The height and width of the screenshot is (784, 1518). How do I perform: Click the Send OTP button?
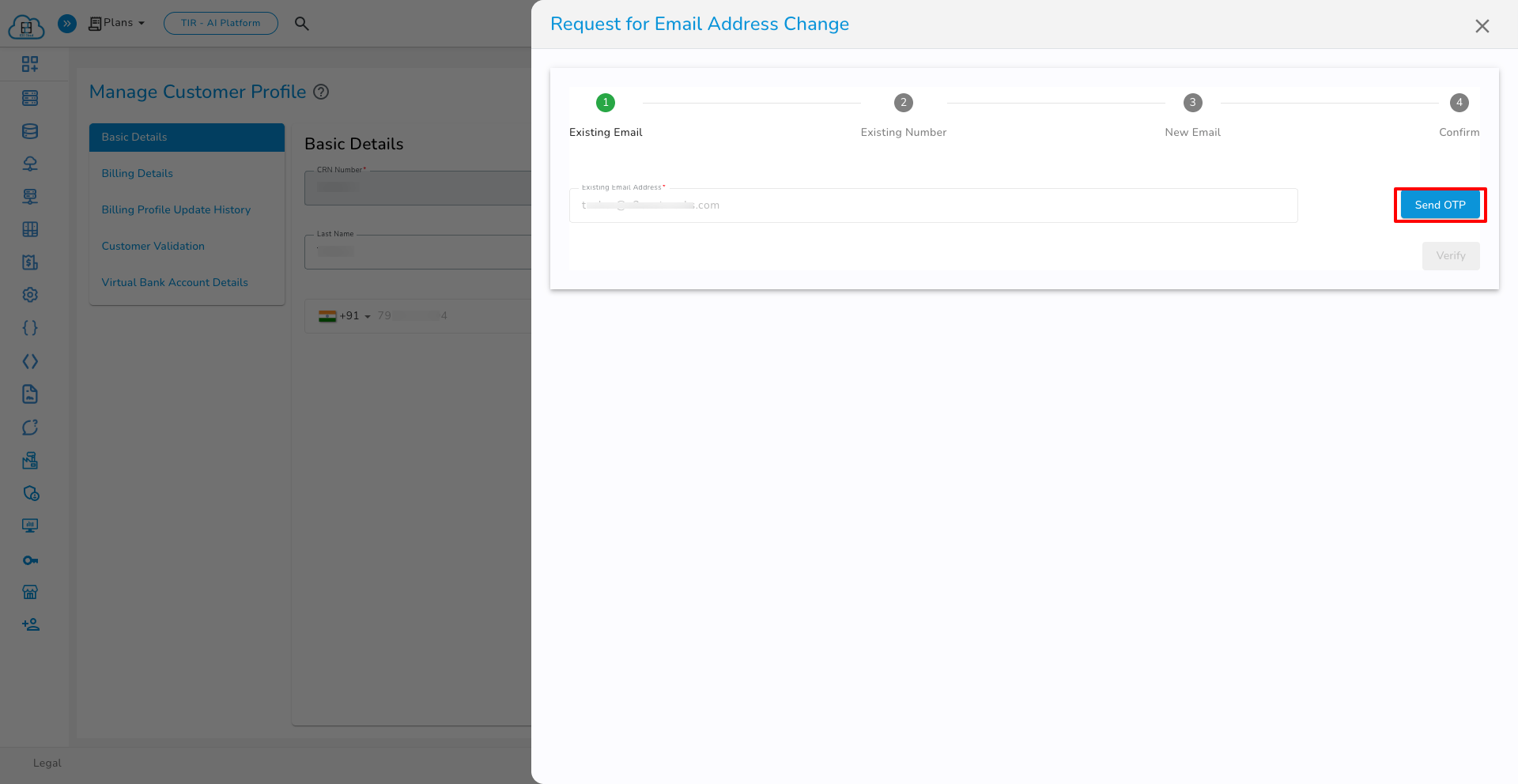(1439, 205)
